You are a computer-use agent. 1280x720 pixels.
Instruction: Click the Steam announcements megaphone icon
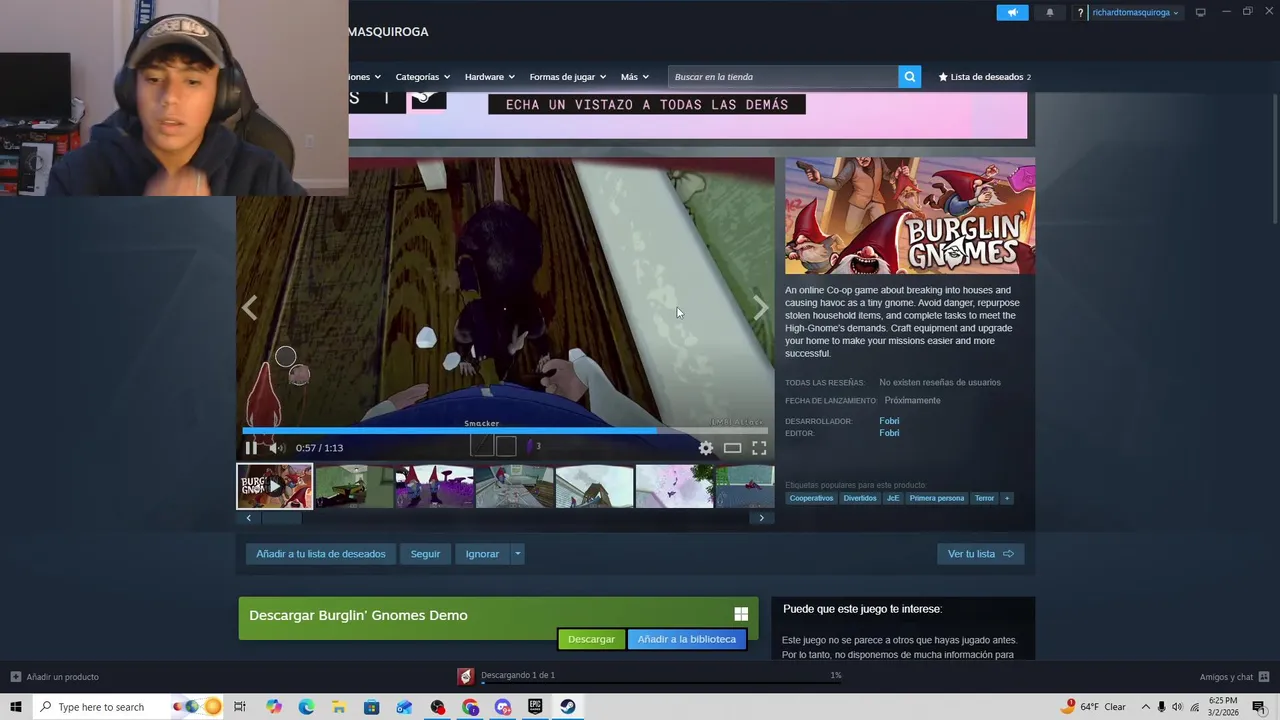point(1012,13)
